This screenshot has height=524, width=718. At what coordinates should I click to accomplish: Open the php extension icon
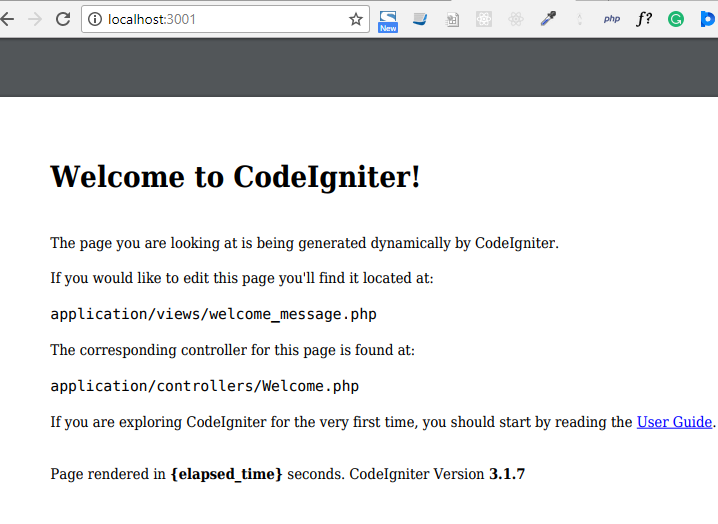[x=612, y=19]
